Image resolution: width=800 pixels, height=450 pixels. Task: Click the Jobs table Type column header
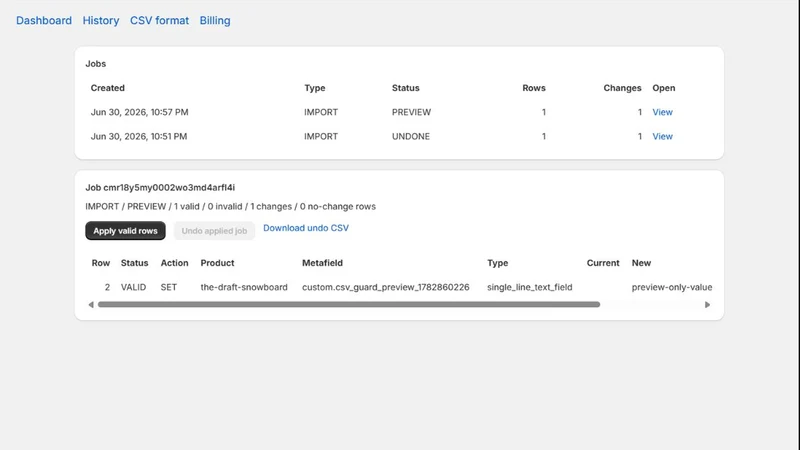point(315,88)
